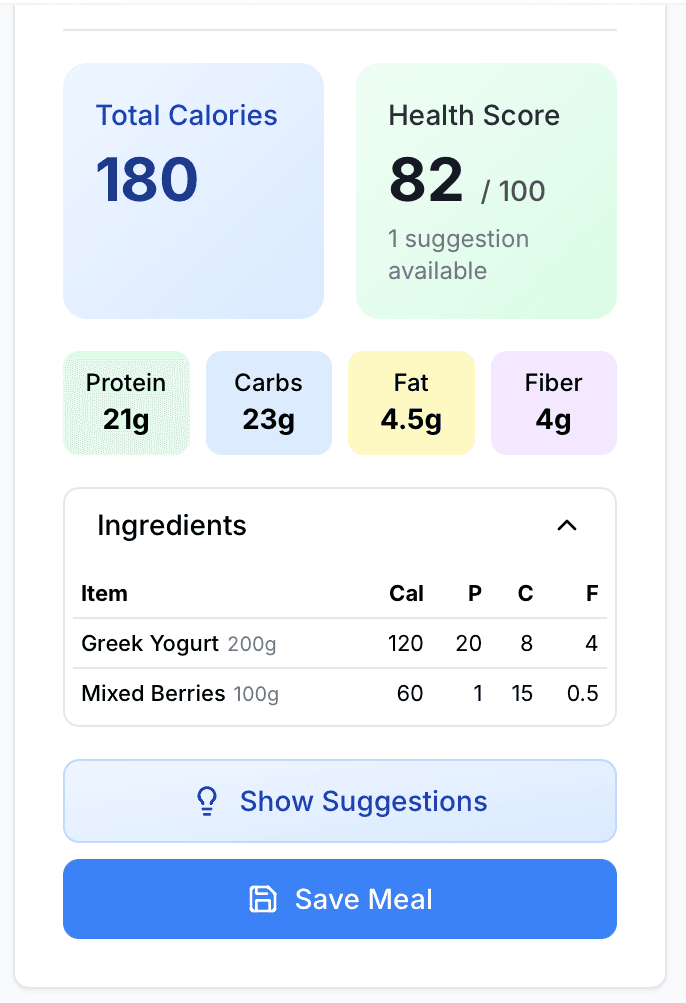The height and width of the screenshot is (1003, 686).
Task: Click the purple Fiber 4g tile
Action: click(553, 403)
